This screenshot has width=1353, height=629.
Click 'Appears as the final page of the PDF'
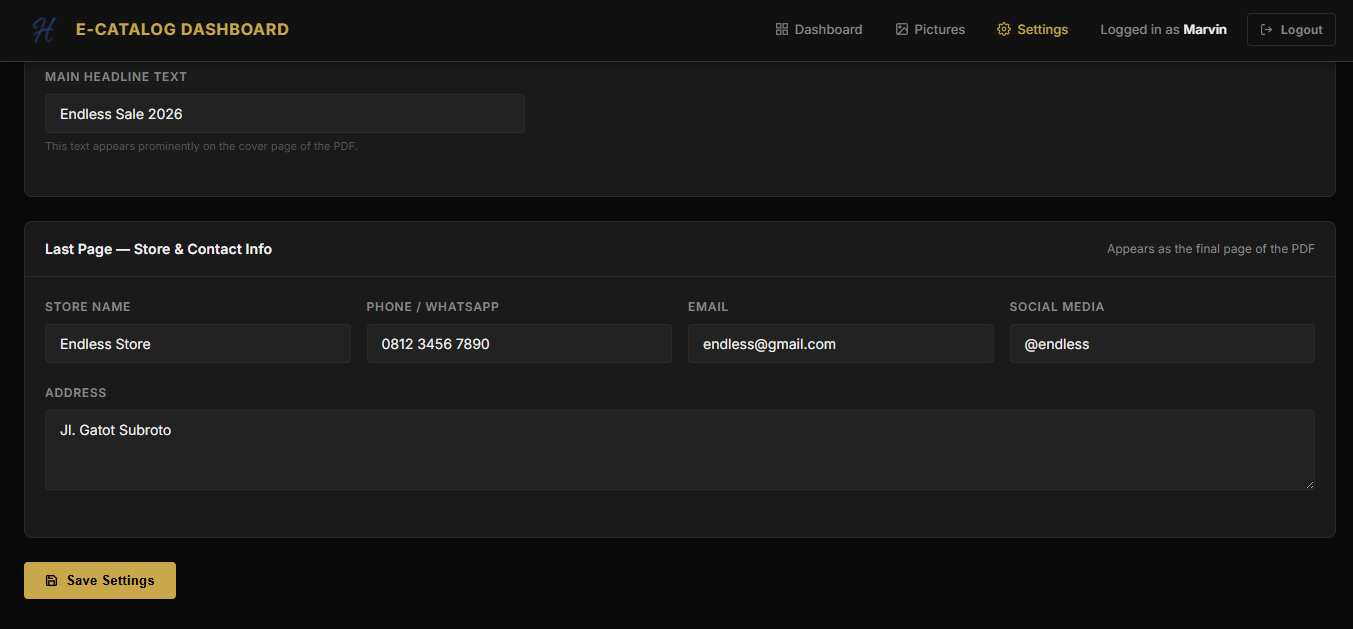pyautogui.click(x=1211, y=249)
